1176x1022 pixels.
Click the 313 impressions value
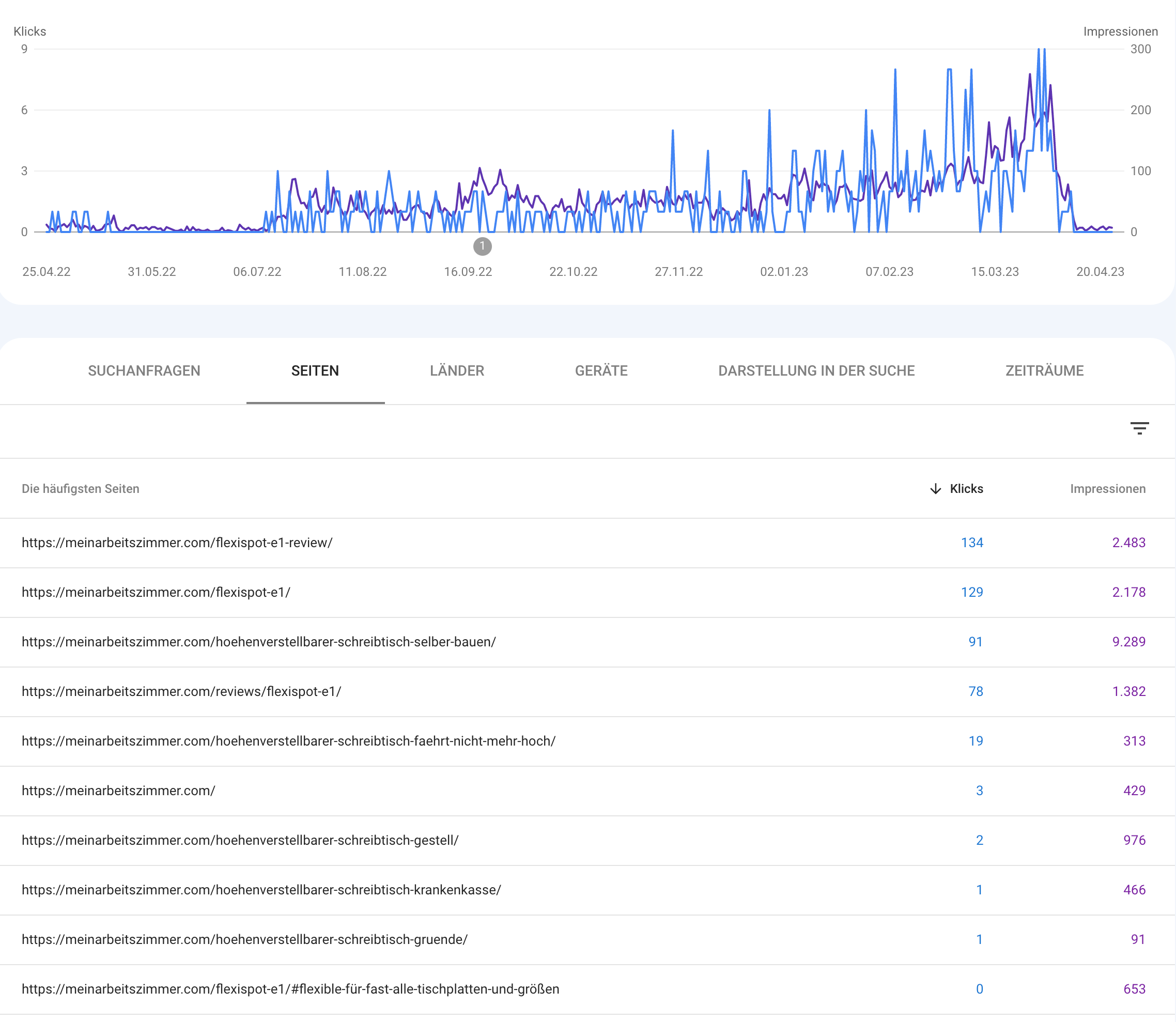click(x=1134, y=741)
